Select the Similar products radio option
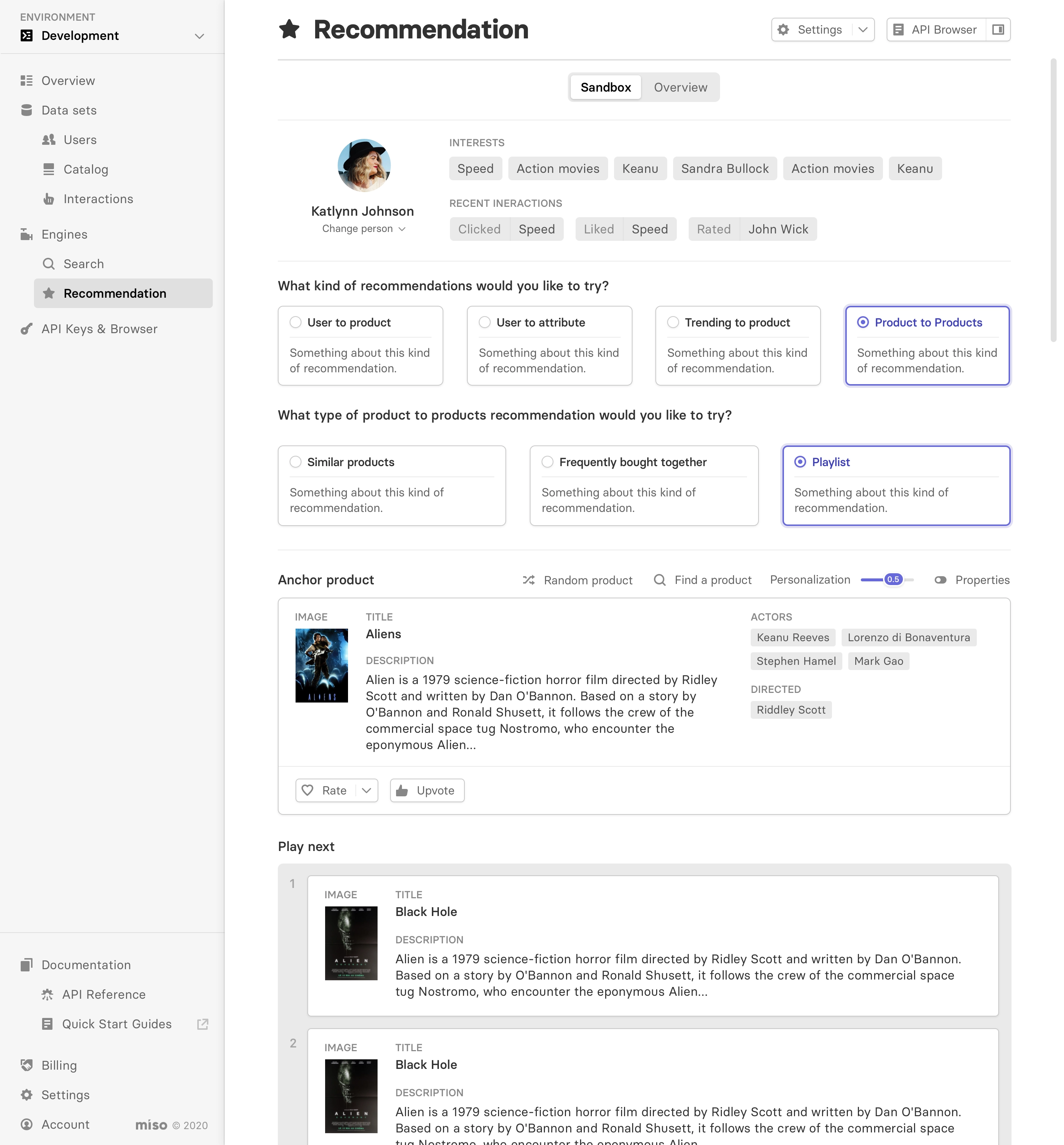Image resolution: width=1064 pixels, height=1145 pixels. tap(295, 462)
